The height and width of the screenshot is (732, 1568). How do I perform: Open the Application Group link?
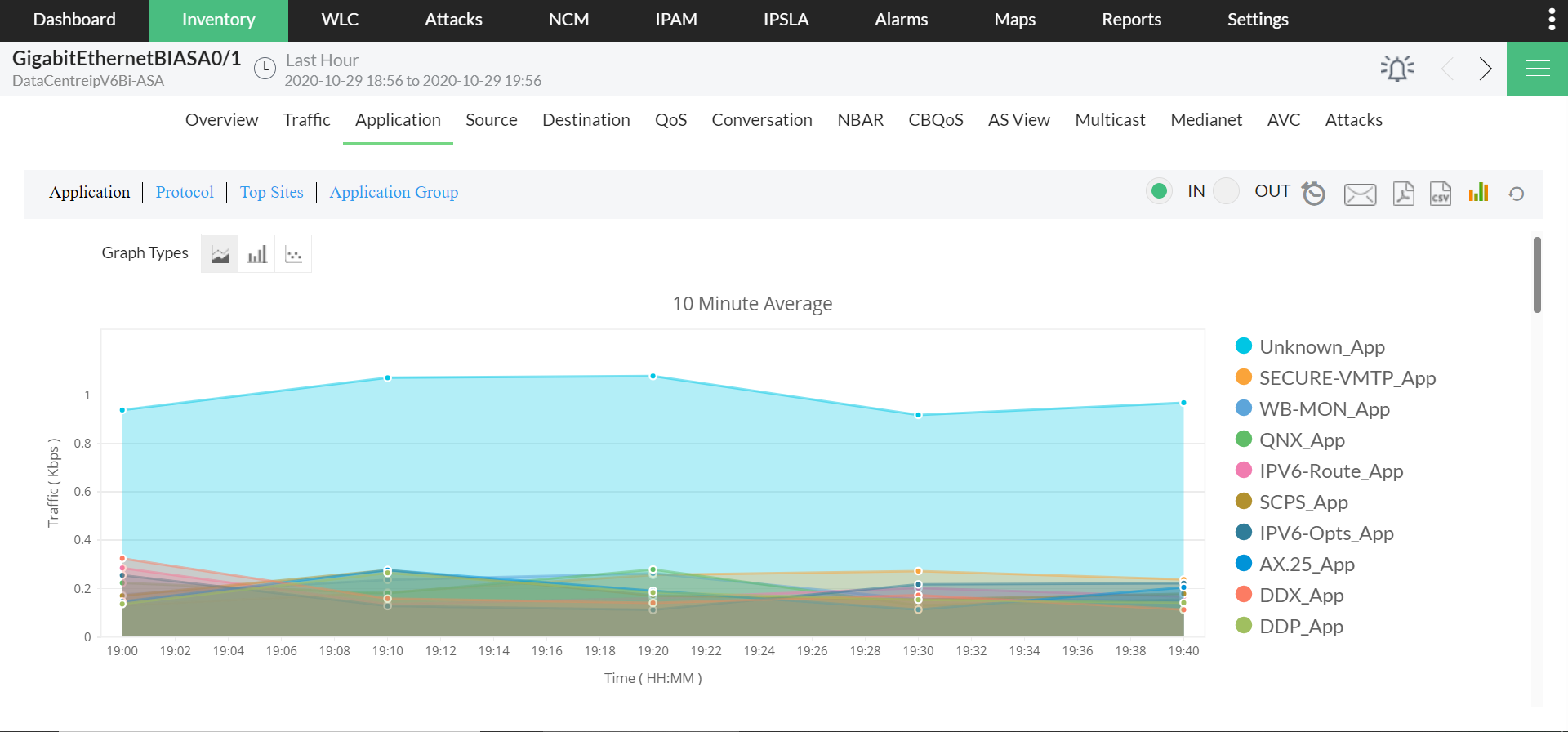pyautogui.click(x=394, y=192)
